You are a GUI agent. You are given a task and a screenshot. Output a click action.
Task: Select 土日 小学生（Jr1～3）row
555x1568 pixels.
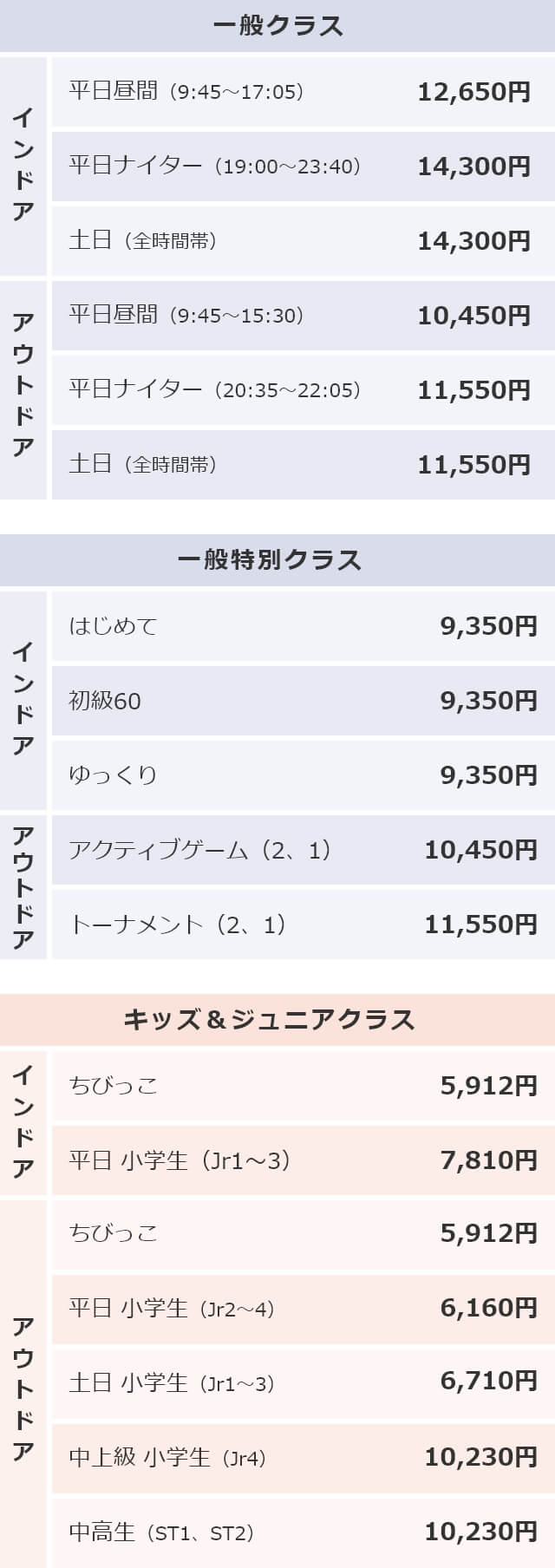click(x=304, y=1383)
